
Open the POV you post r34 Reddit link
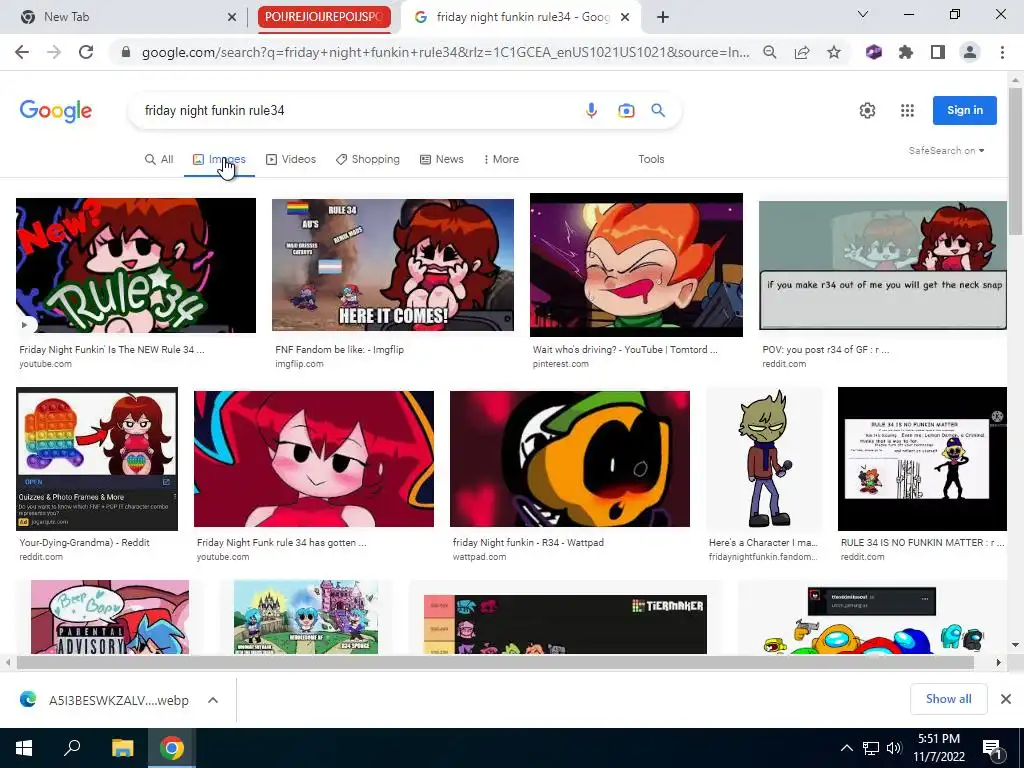825,350
